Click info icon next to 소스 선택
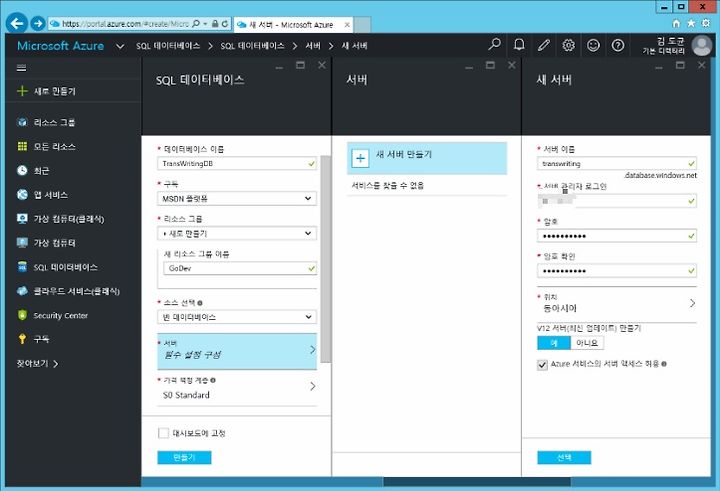The height and width of the screenshot is (491, 720). (200, 303)
